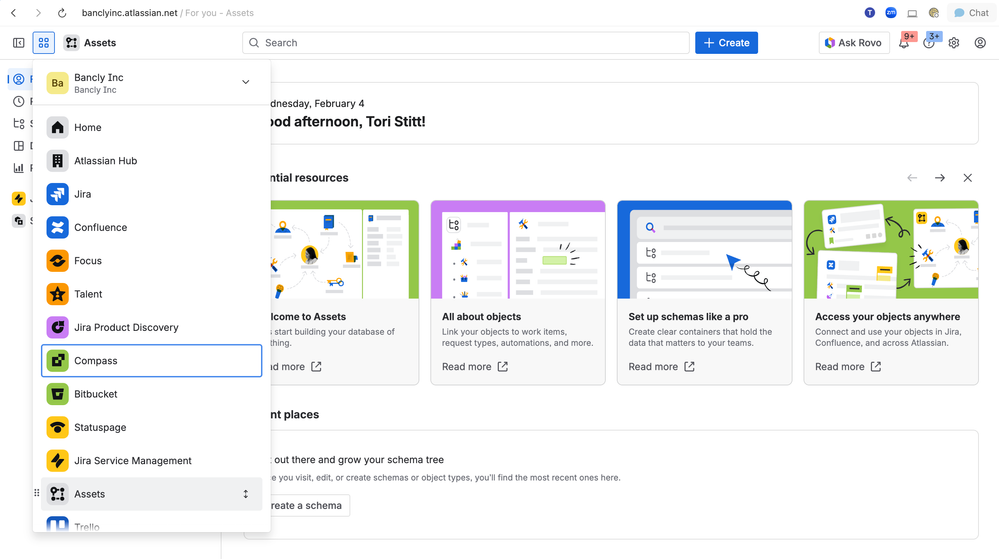The height and width of the screenshot is (559, 999).
Task: Select Talent from the app list
Action: (152, 294)
